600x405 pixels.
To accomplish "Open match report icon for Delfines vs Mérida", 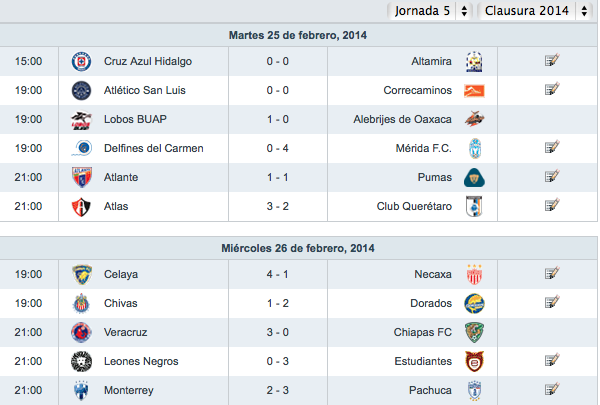I will tap(552, 147).
